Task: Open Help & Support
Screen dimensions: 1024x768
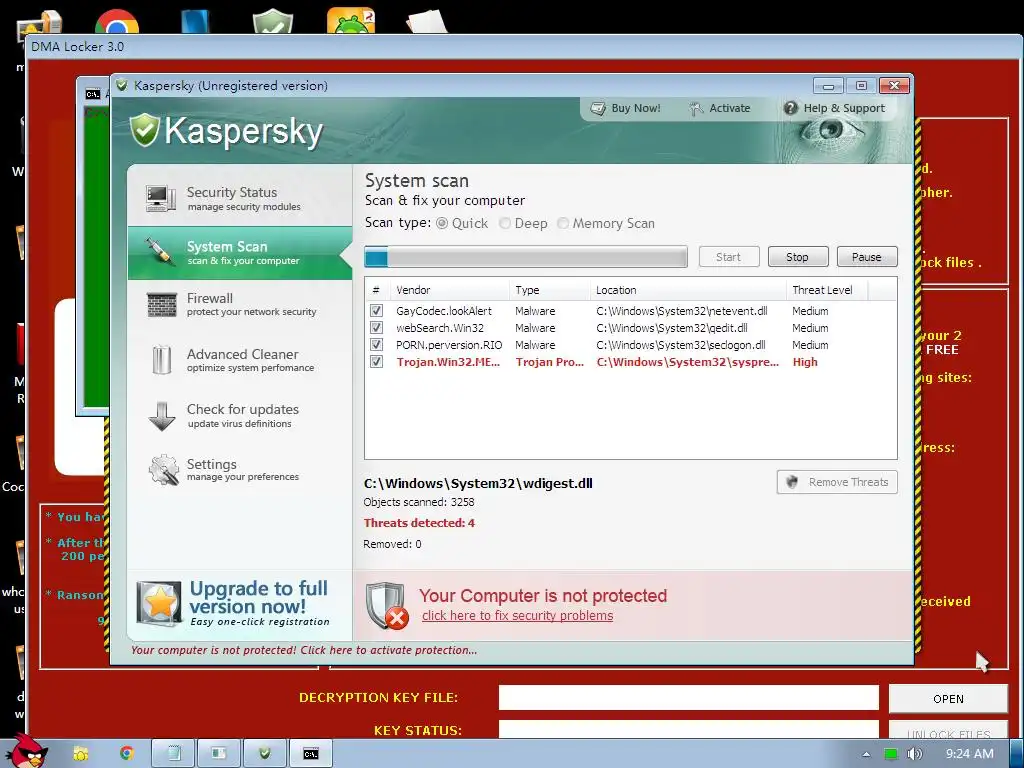Action: pos(835,108)
